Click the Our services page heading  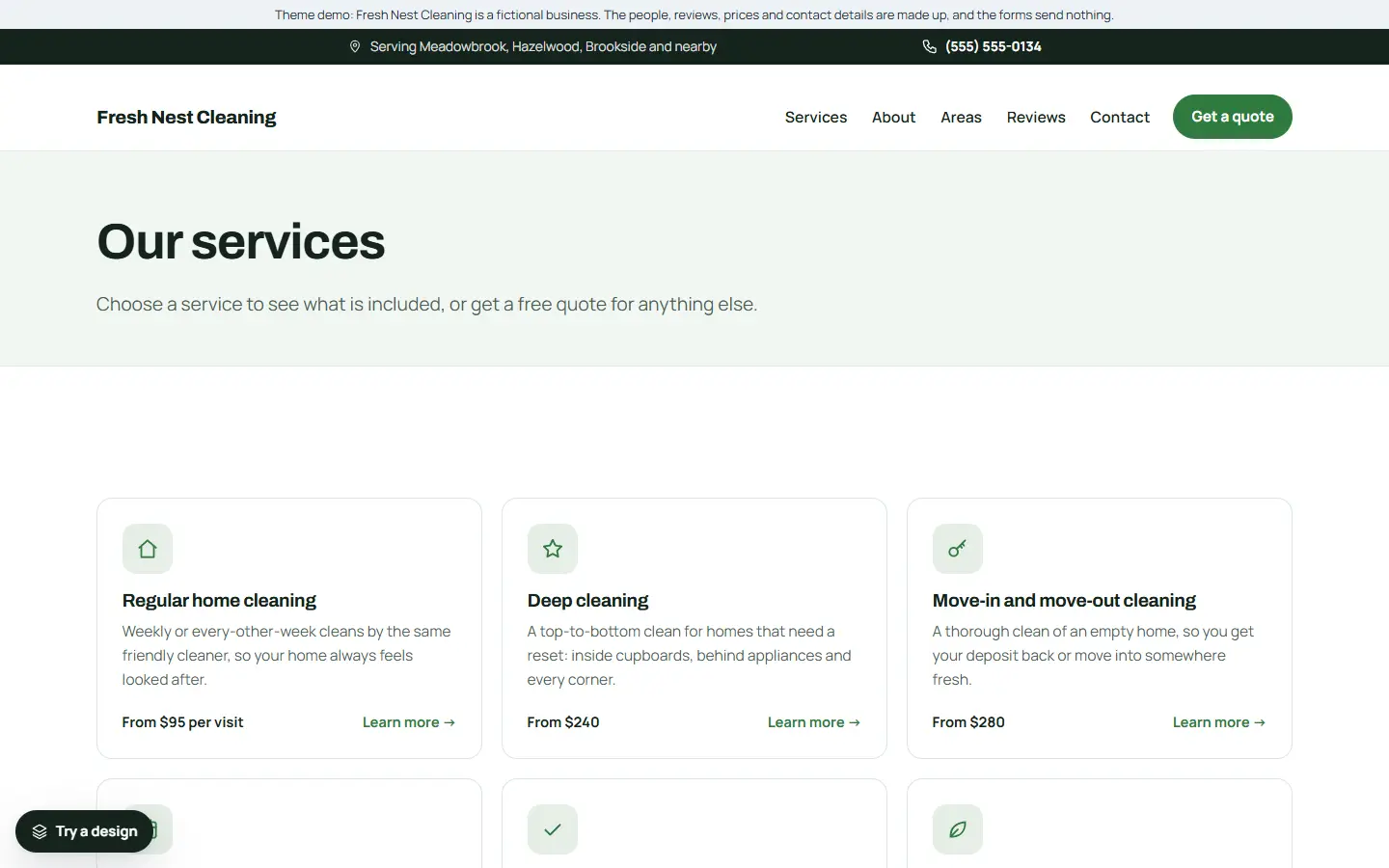(241, 241)
